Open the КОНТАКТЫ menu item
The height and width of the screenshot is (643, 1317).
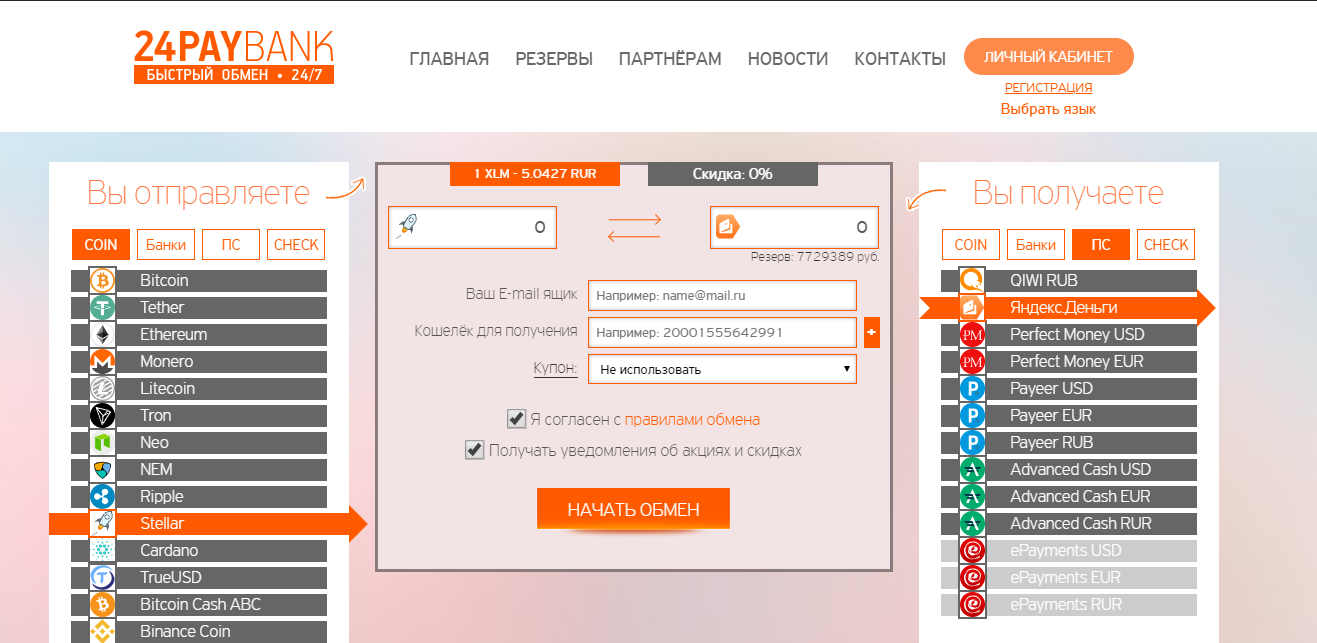900,59
